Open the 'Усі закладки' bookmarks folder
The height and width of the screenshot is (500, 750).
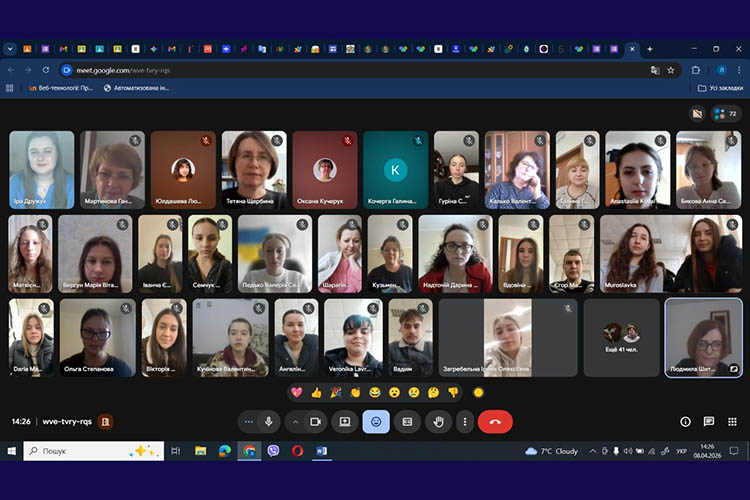[x=720, y=88]
